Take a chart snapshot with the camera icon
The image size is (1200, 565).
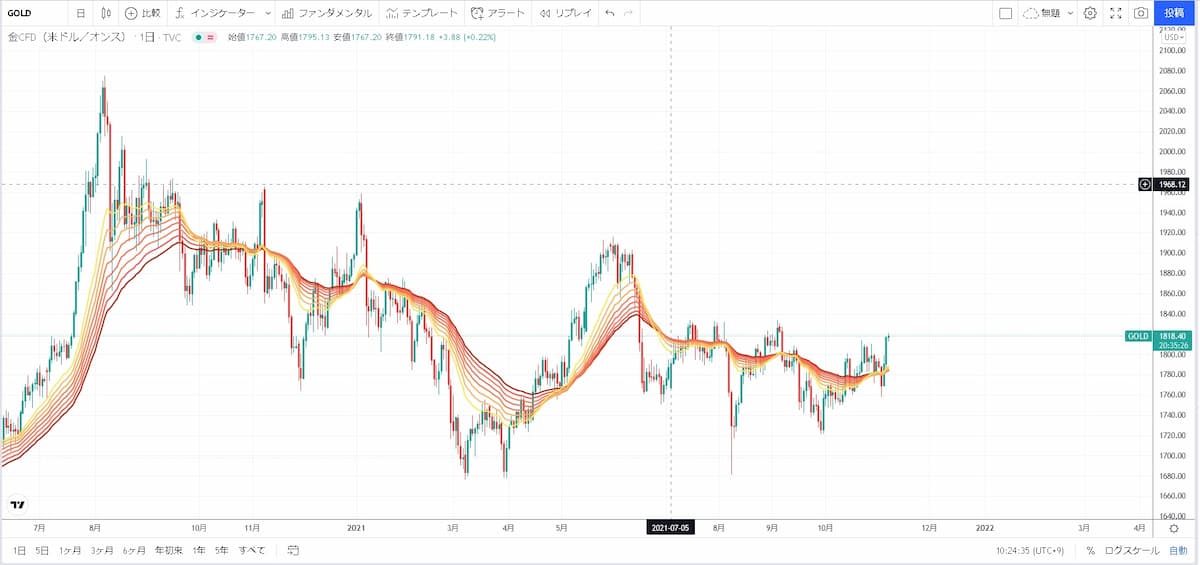[x=1141, y=13]
